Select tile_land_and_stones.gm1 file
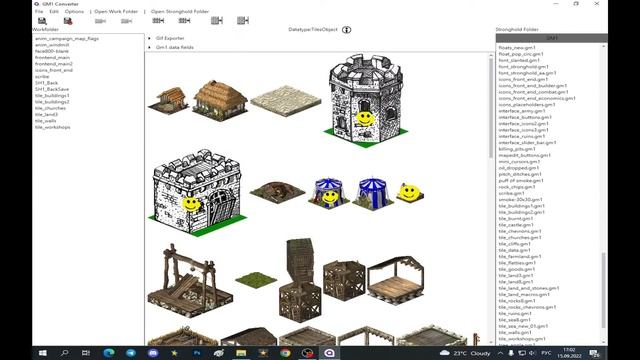 tap(529, 288)
